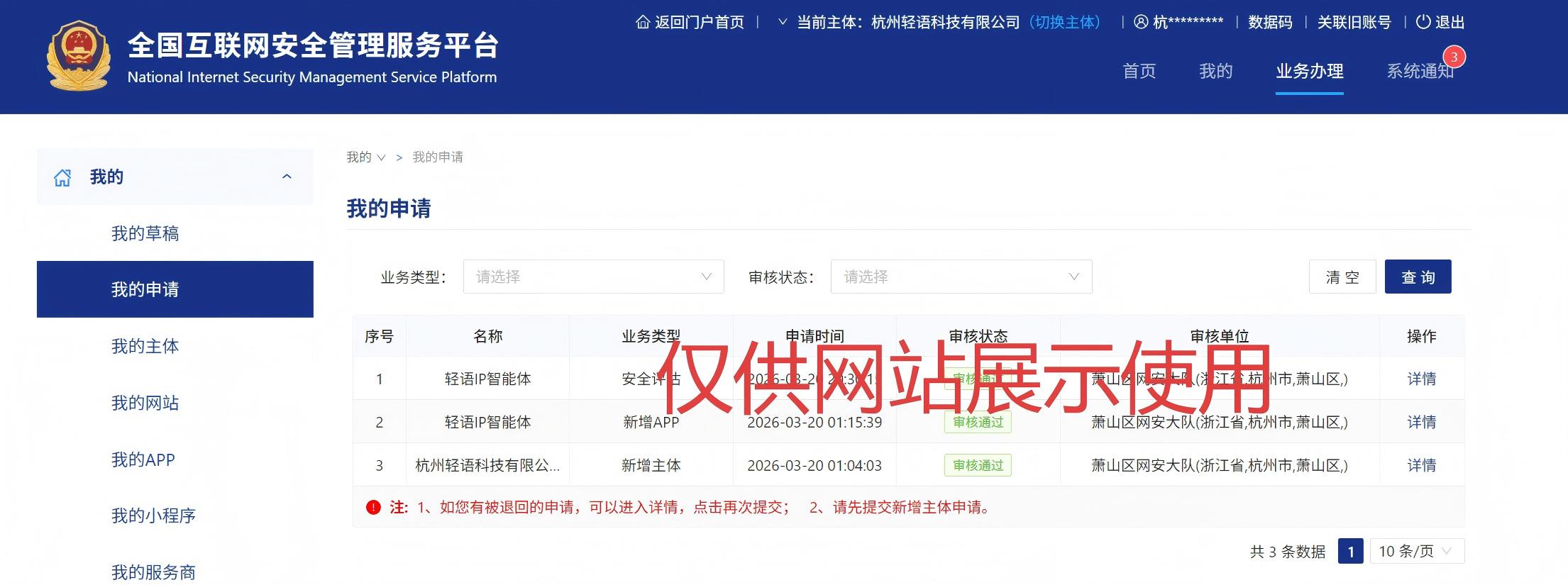Open 我的小程序 in the sidebar
This screenshot has height=585, width=1568.
pos(153,516)
